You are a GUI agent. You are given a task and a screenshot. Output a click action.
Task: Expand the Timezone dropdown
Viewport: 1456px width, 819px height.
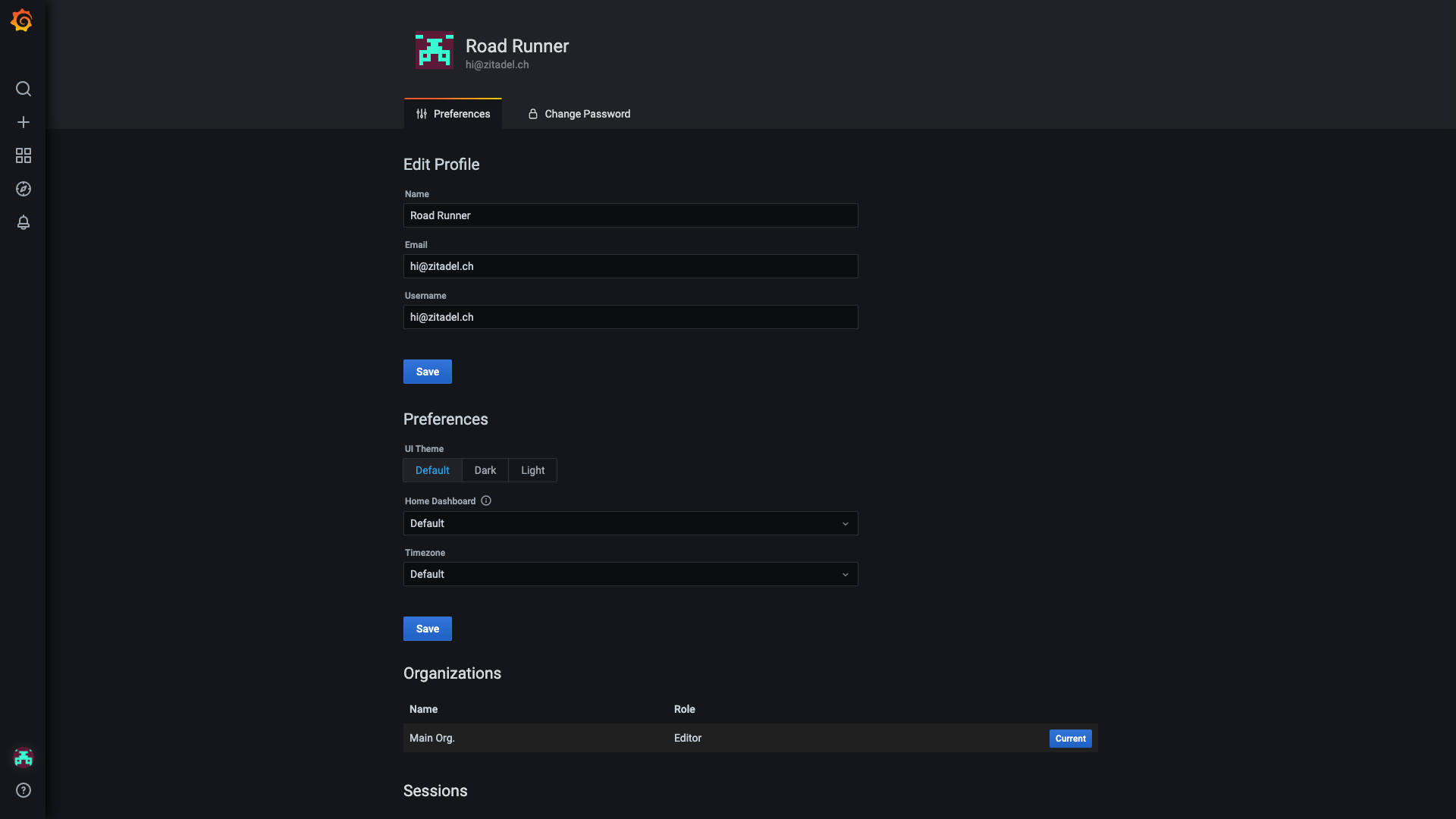(630, 574)
